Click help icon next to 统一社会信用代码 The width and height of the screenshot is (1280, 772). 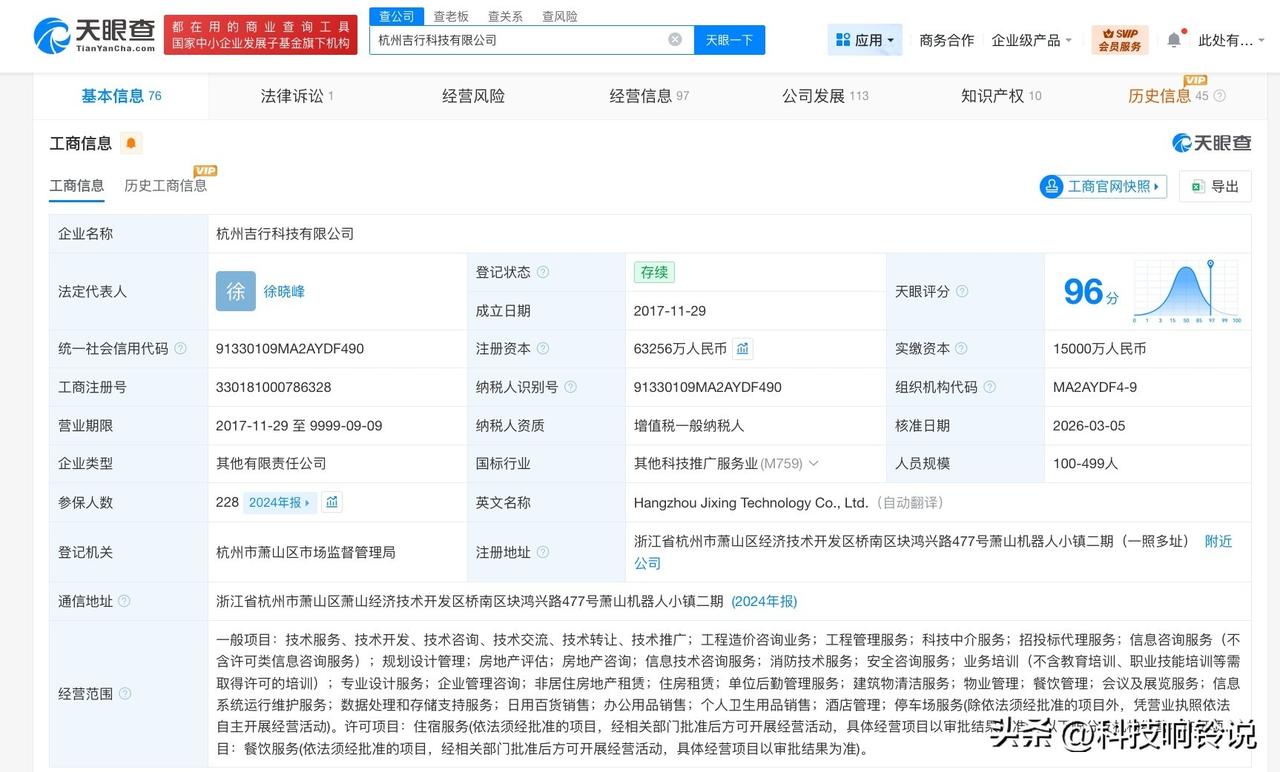coord(180,348)
